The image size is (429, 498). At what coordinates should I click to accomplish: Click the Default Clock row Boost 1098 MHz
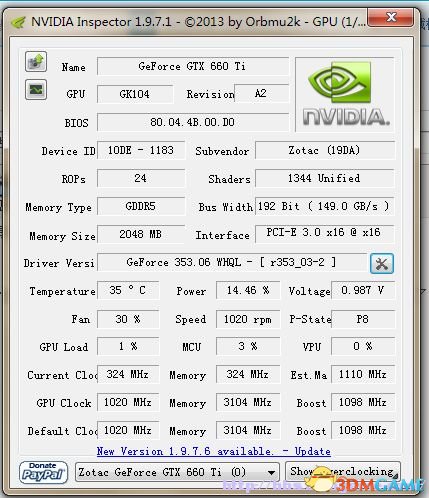[363, 430]
